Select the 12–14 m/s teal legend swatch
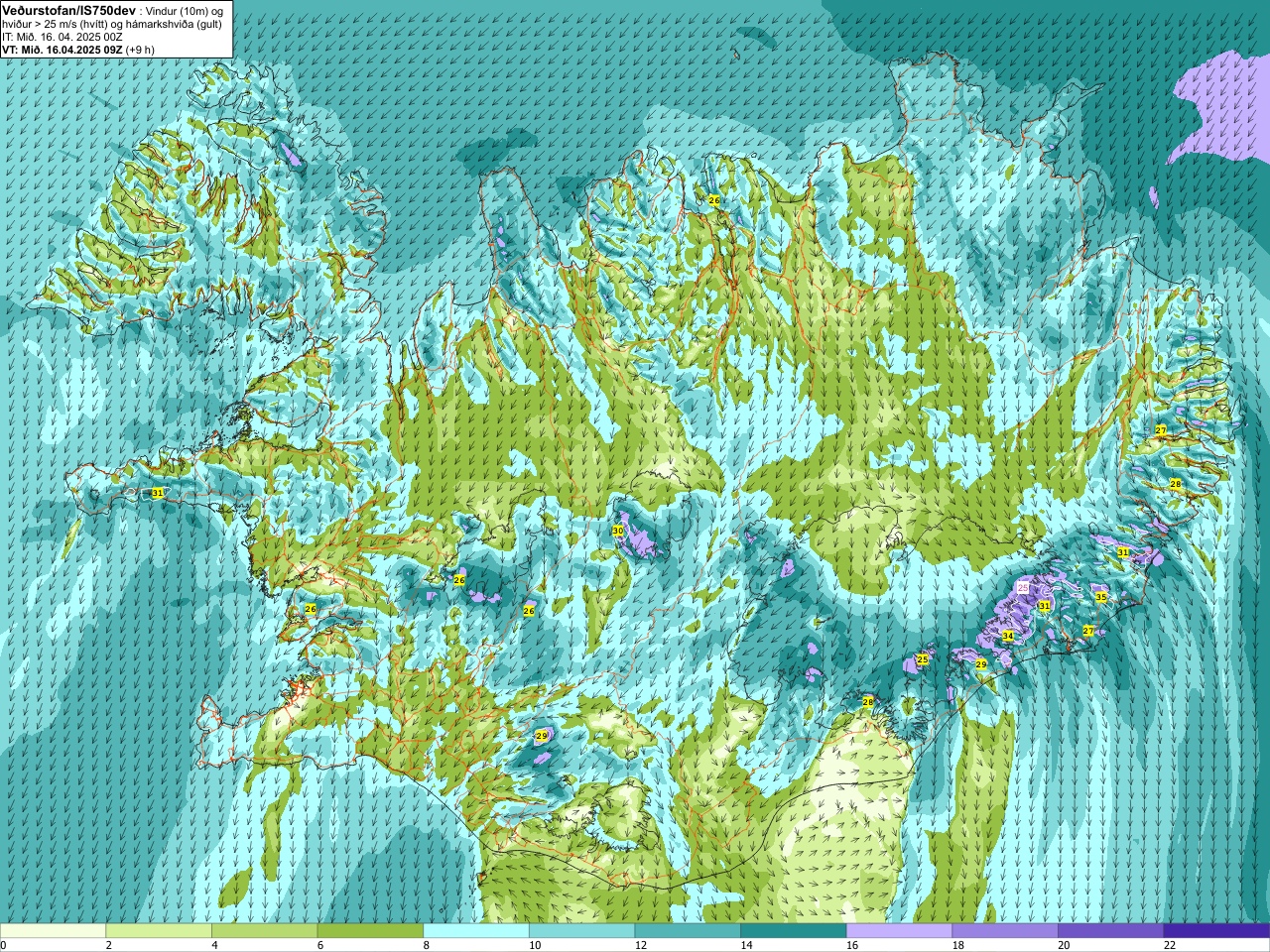The image size is (1270, 952). click(x=688, y=931)
